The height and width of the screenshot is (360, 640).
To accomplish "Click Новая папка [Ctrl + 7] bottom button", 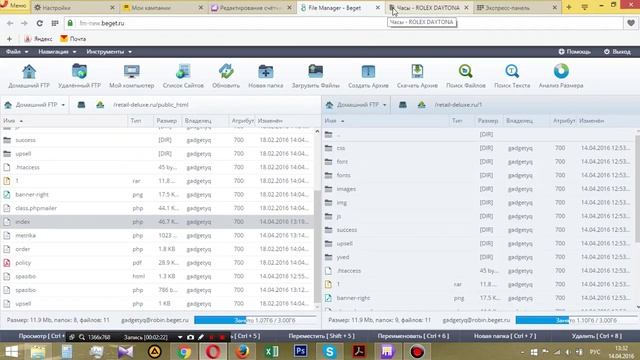I will click(505, 336).
